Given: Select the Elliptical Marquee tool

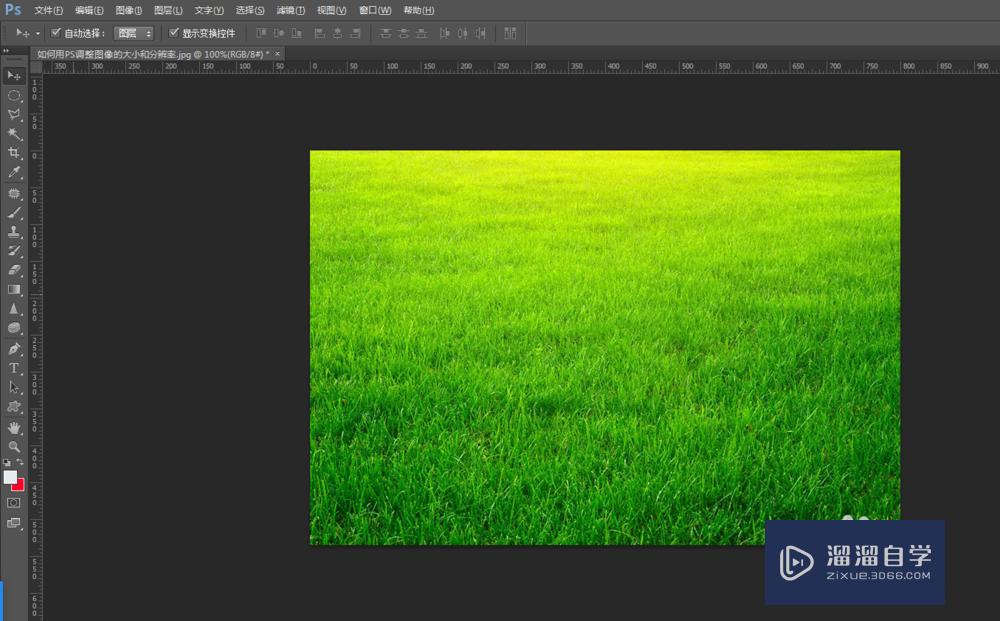Looking at the screenshot, I should point(14,95).
